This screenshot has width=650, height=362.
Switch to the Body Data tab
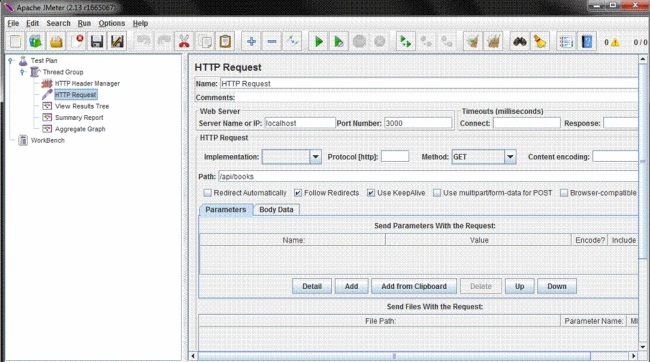(276, 209)
